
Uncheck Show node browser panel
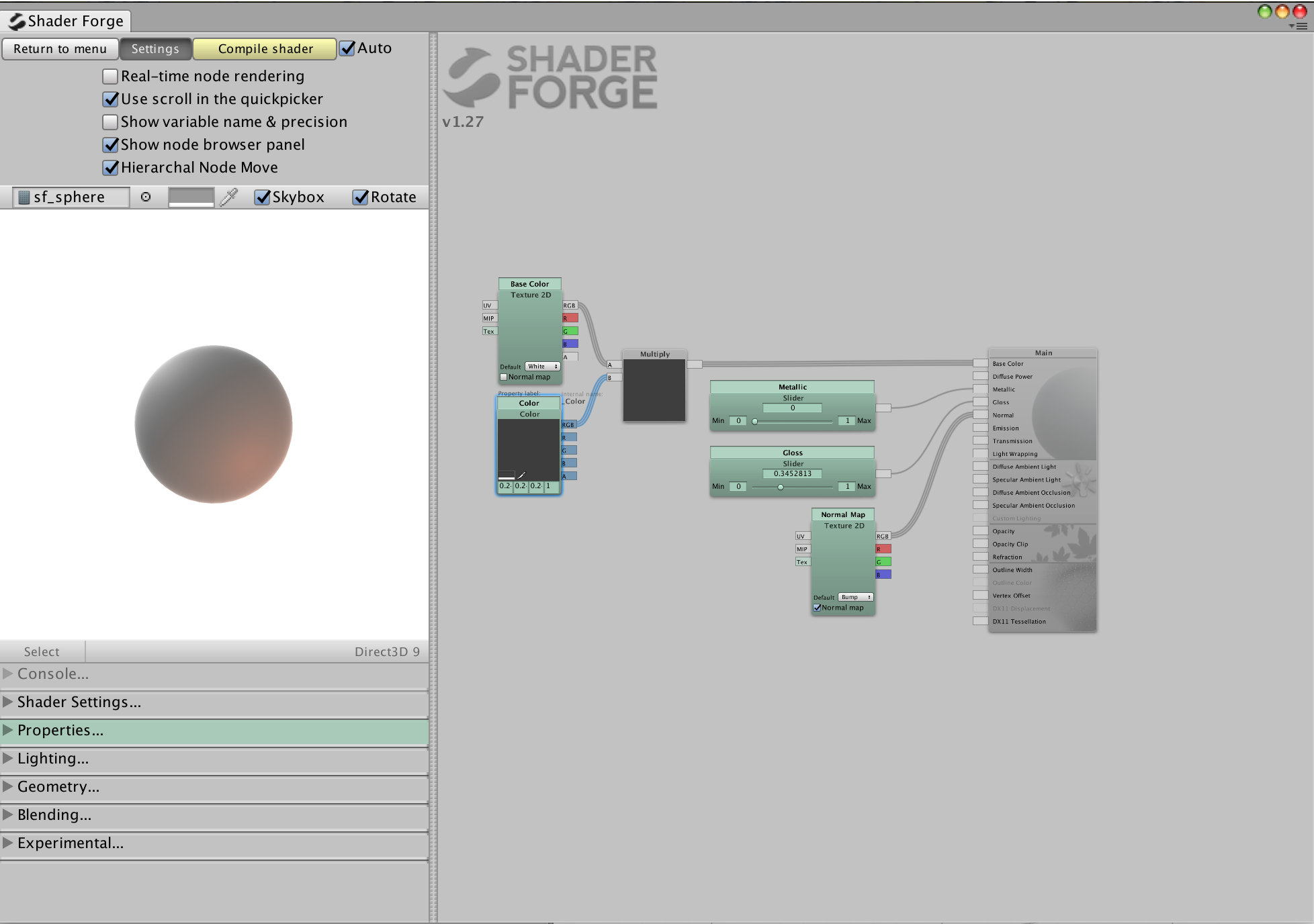coord(110,144)
